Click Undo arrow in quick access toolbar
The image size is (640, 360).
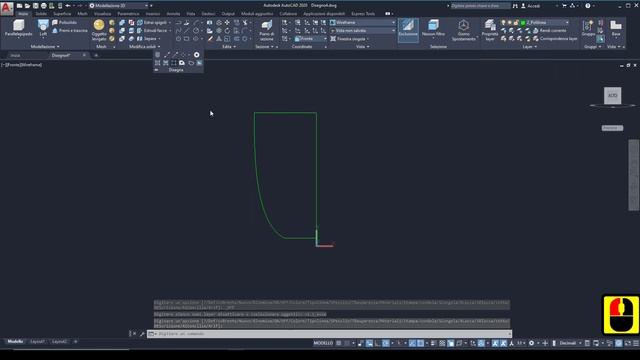coord(68,6)
